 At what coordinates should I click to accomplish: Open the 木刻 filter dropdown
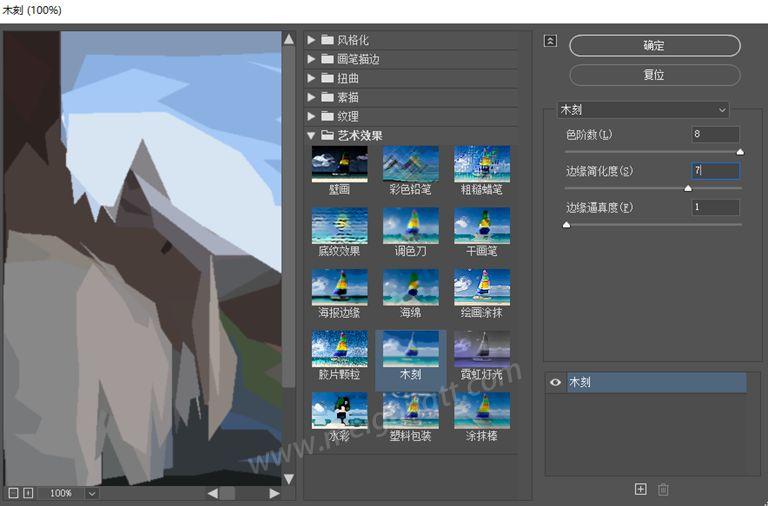click(x=643, y=110)
